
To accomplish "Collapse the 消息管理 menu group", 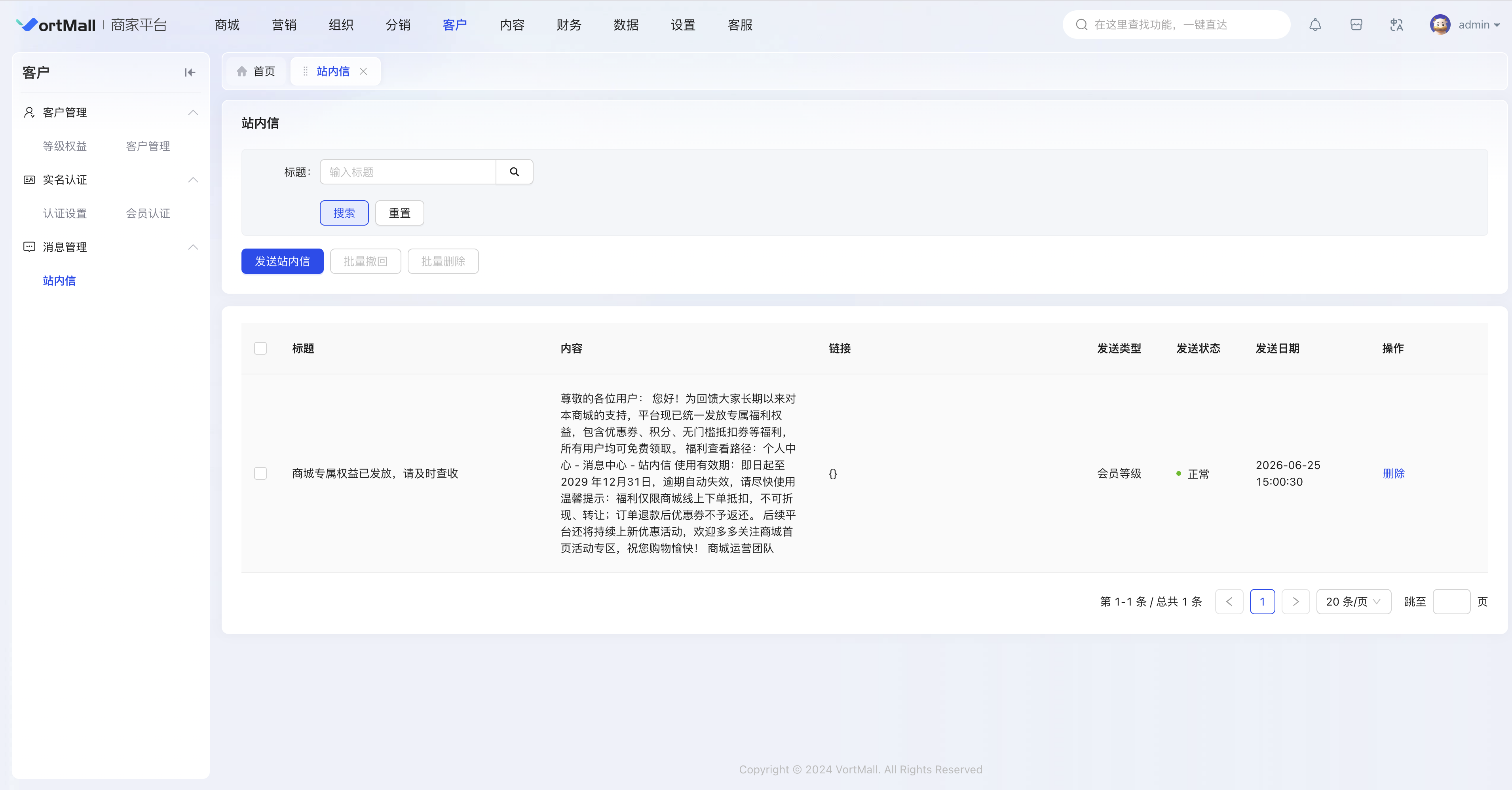I will (192, 247).
